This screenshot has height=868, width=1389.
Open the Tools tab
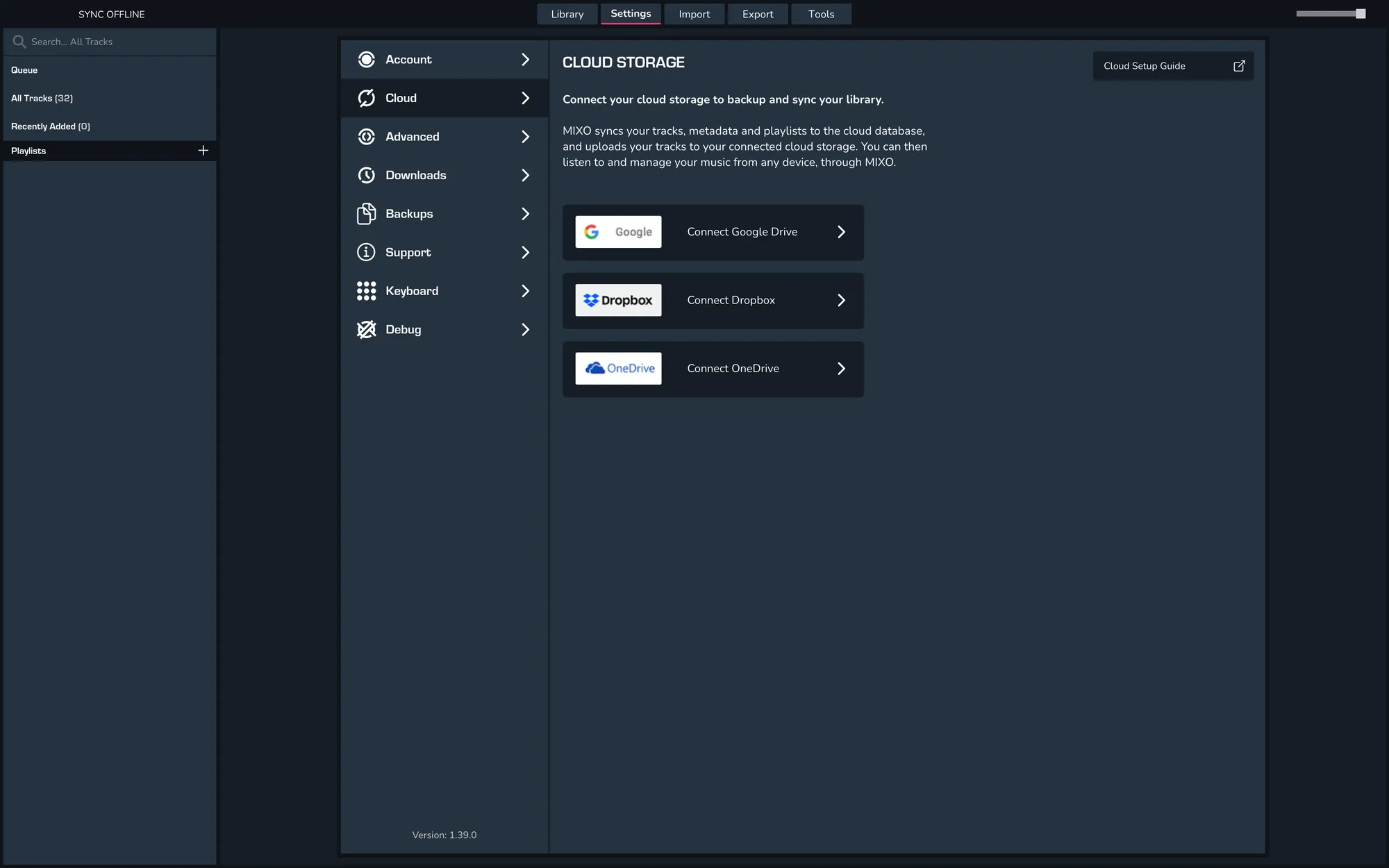click(821, 14)
